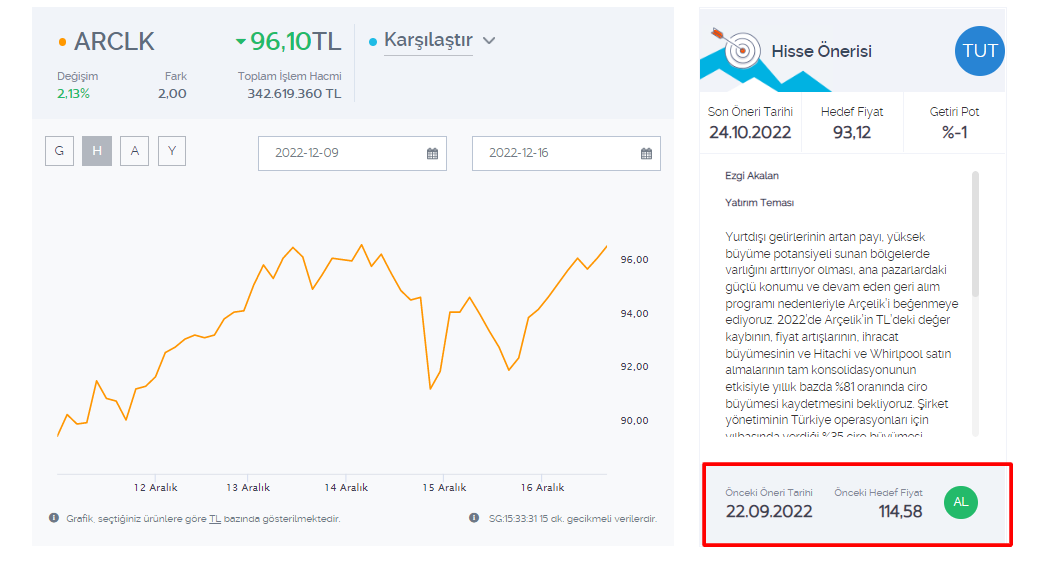This screenshot has height=565, width=1045.
Task: Click the price 96,10TL
Action: 295,41
